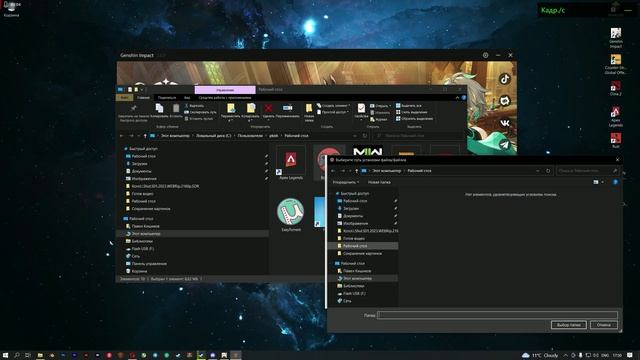Select Libraries (Библиотеки) in Explorer sidebar

click(142, 241)
